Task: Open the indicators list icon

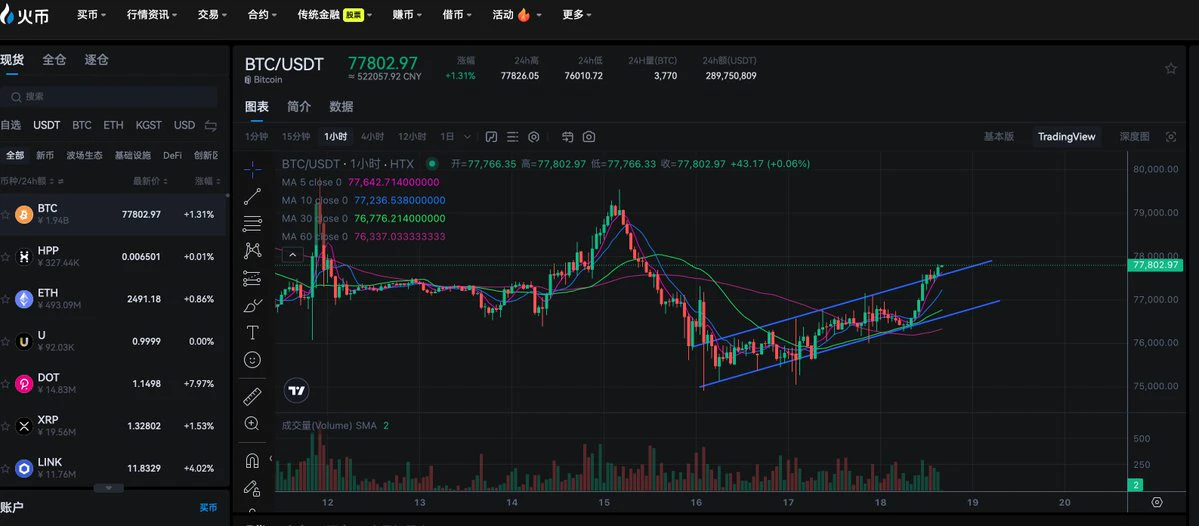Action: (x=512, y=137)
